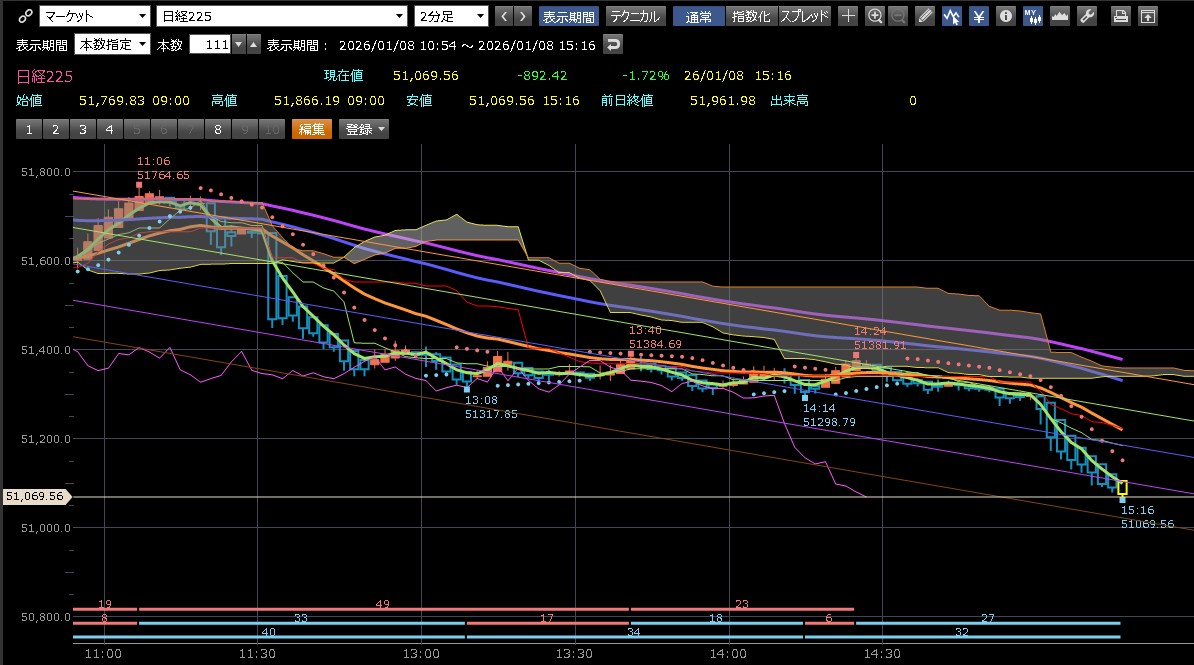Click the zoom in magnifier icon
The image size is (1194, 665).
[x=875, y=16]
